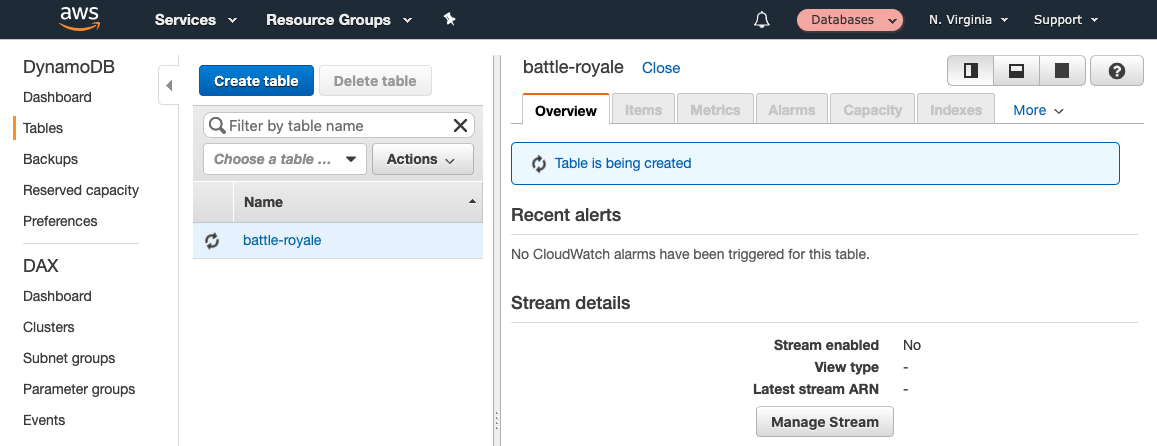Switch to the Metrics tab
This screenshot has width=1157, height=446.
pyautogui.click(x=715, y=109)
